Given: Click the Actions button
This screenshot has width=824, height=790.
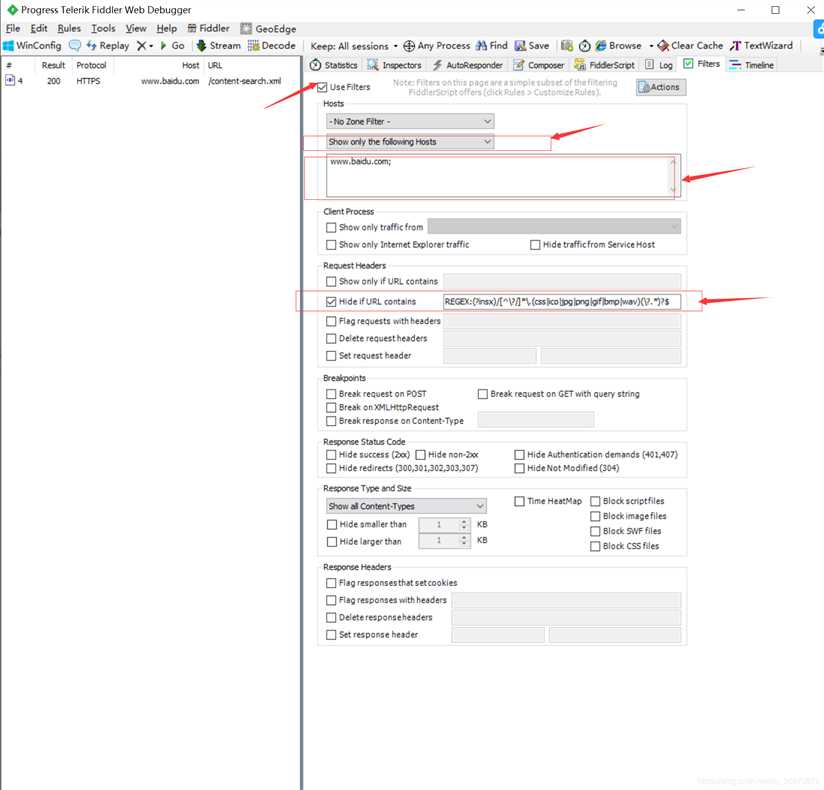Looking at the screenshot, I should point(661,87).
